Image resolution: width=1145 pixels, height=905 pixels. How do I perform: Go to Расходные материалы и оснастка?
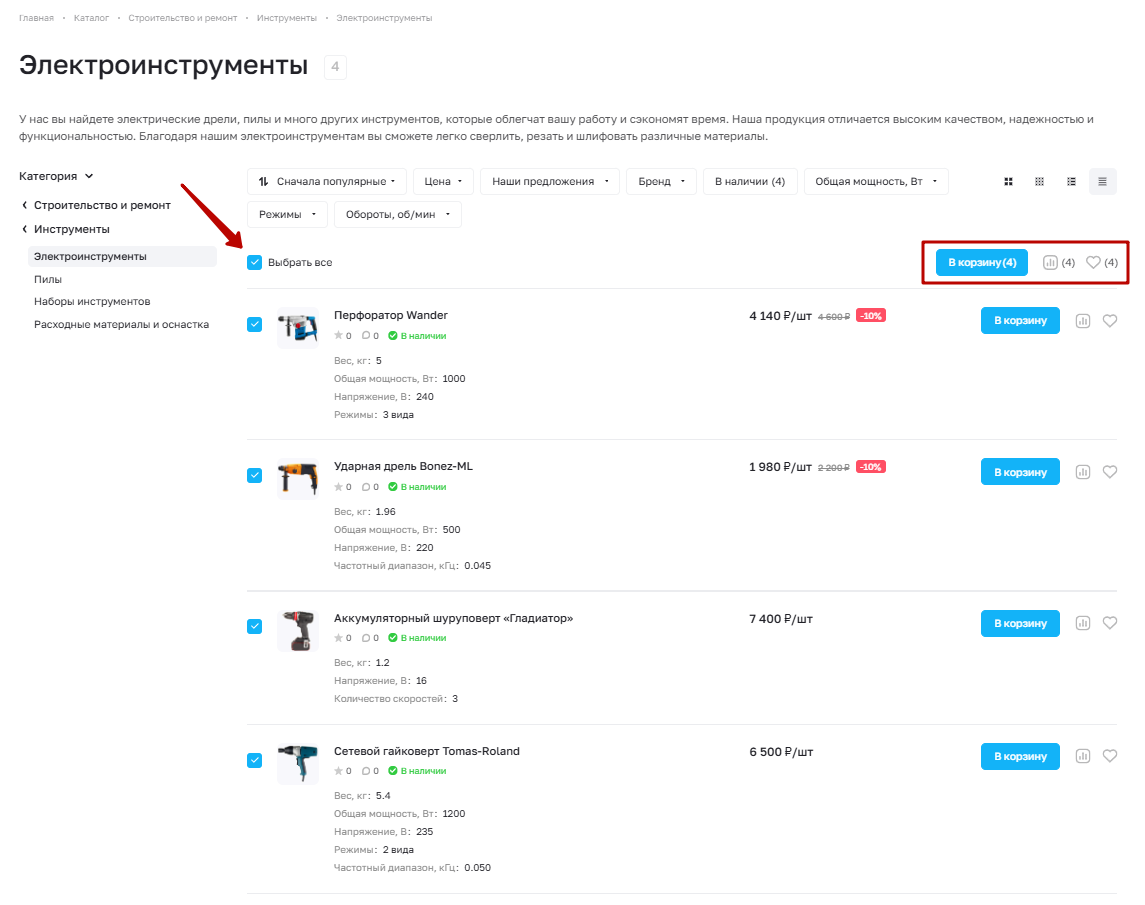121,324
